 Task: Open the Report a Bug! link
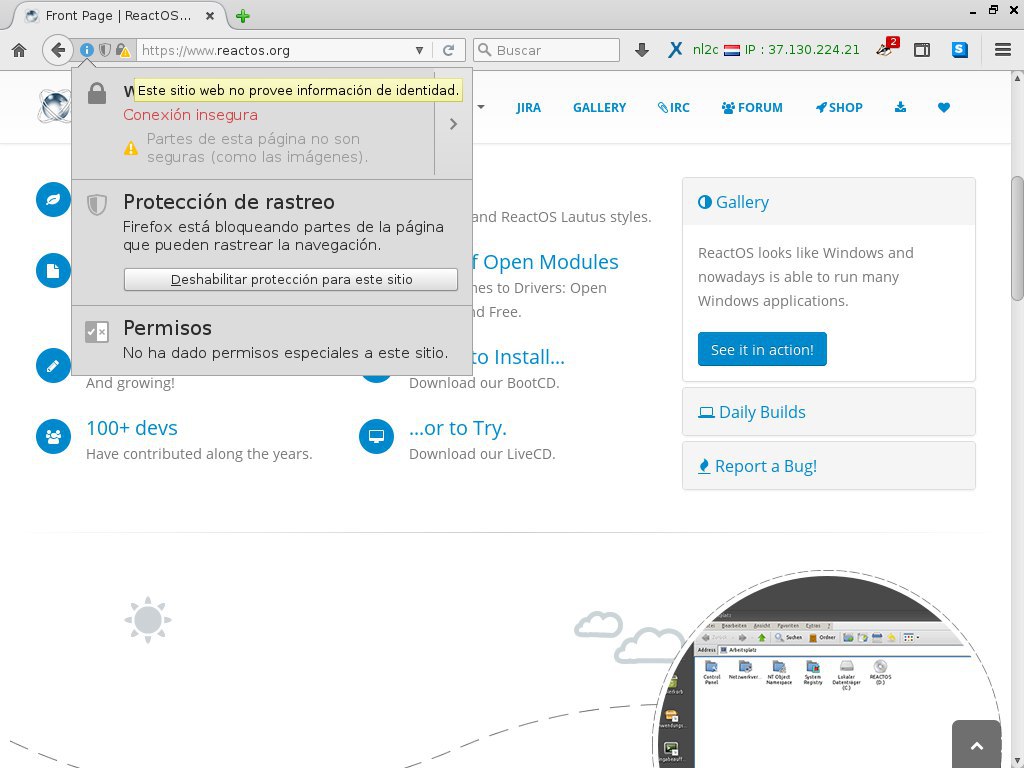[758, 466]
